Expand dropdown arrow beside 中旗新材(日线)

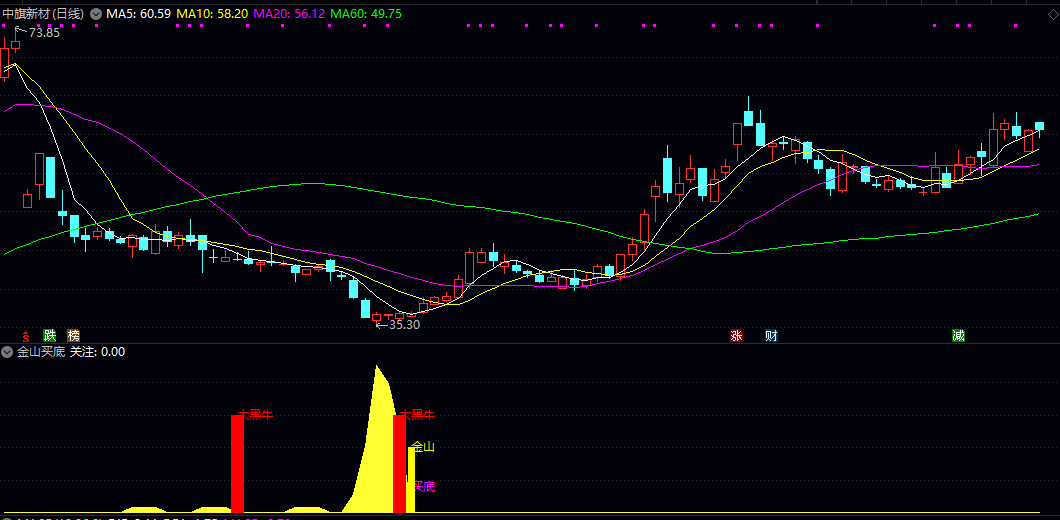[96, 14]
